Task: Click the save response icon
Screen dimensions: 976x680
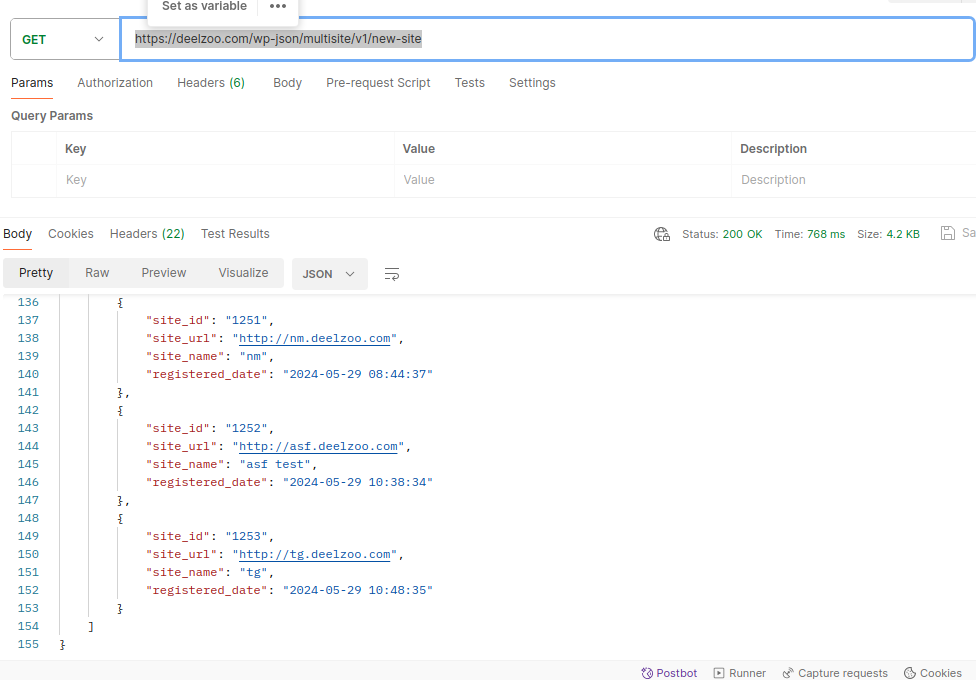Action: click(x=948, y=233)
